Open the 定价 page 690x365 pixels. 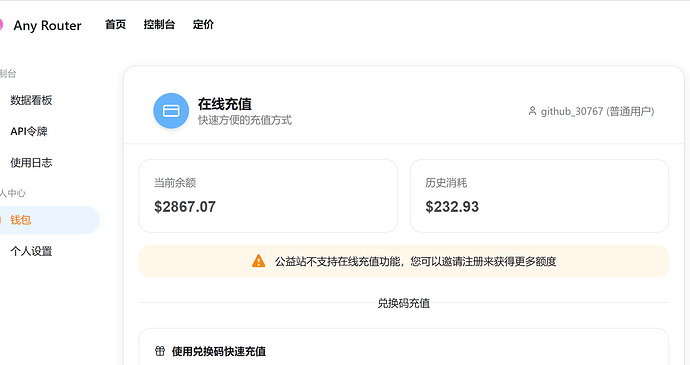[x=203, y=25]
